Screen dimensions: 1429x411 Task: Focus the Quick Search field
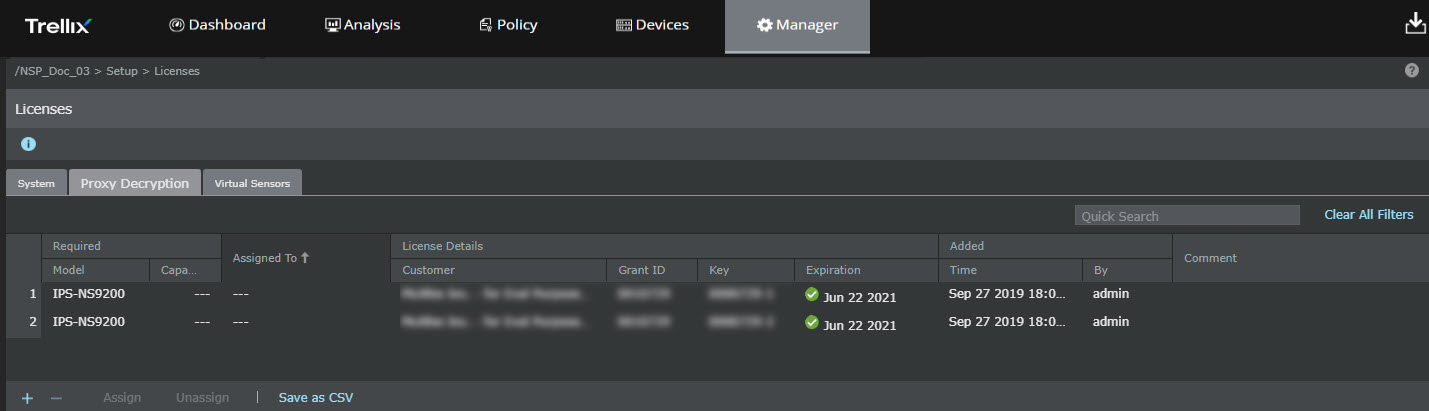pos(1187,216)
